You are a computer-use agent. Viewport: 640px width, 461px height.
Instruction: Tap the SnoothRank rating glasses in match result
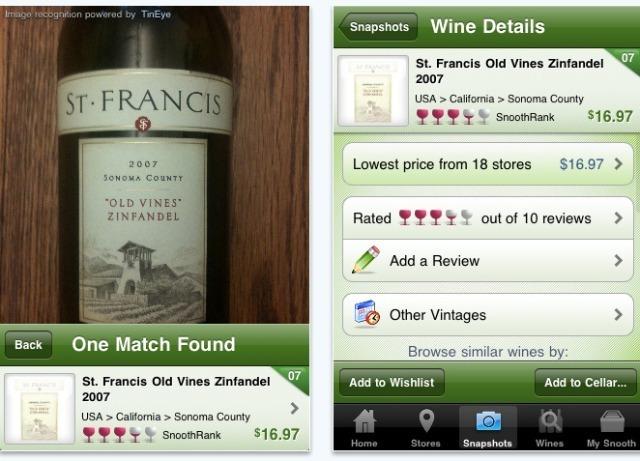point(119,435)
